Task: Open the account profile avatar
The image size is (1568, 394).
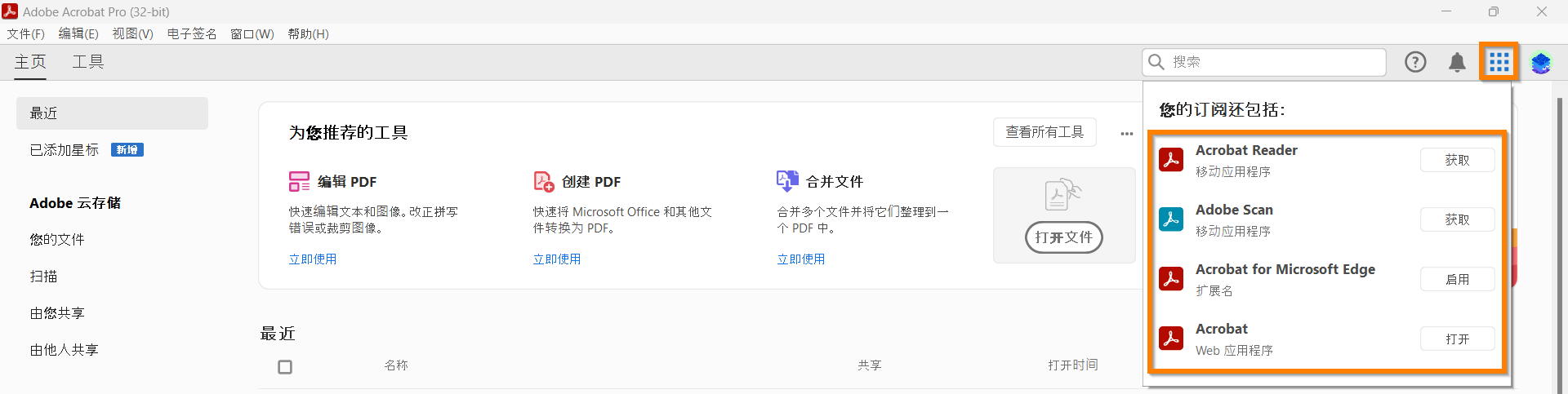Action: click(x=1541, y=63)
